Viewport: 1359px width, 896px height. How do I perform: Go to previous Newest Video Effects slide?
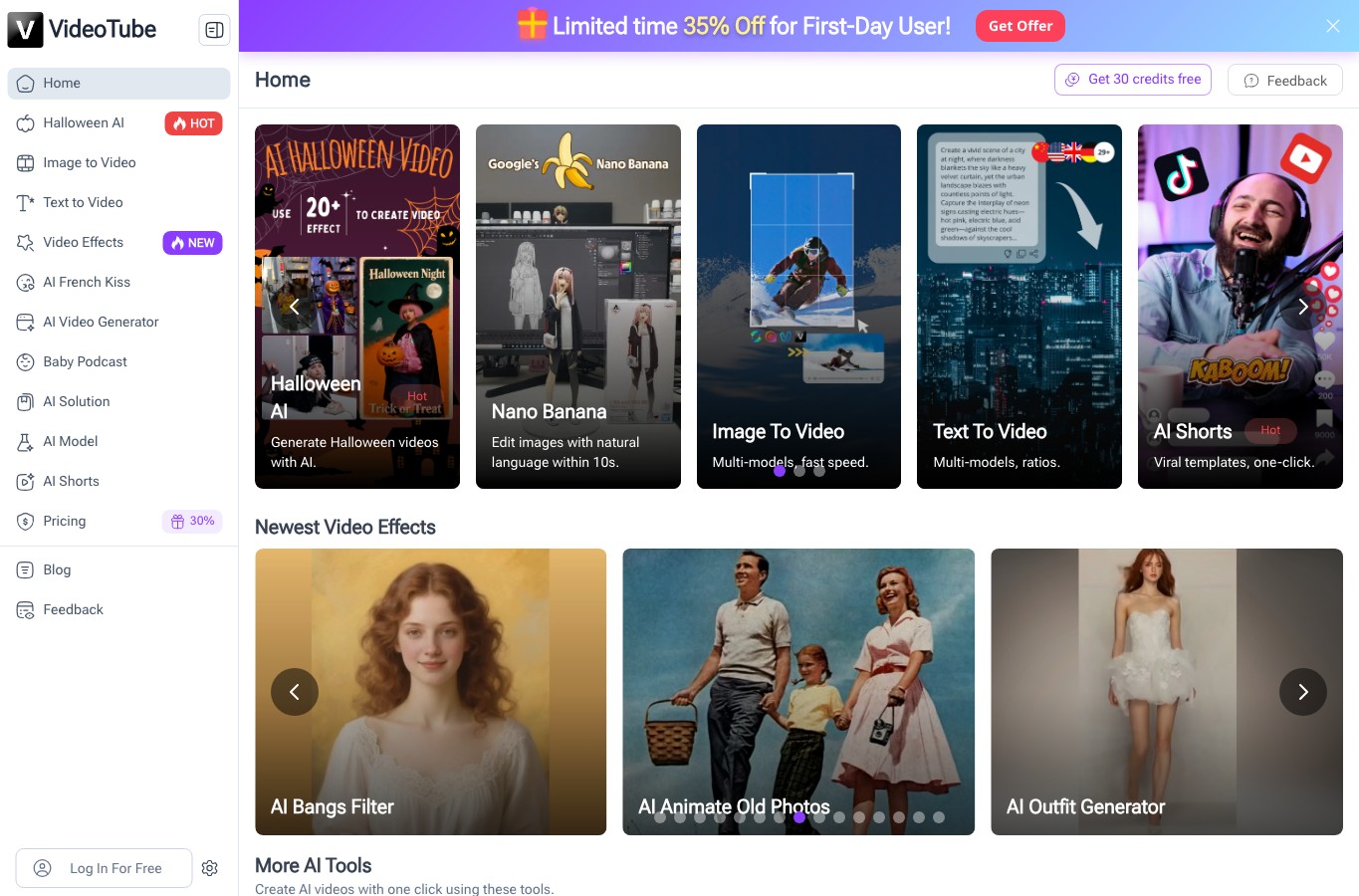295,692
